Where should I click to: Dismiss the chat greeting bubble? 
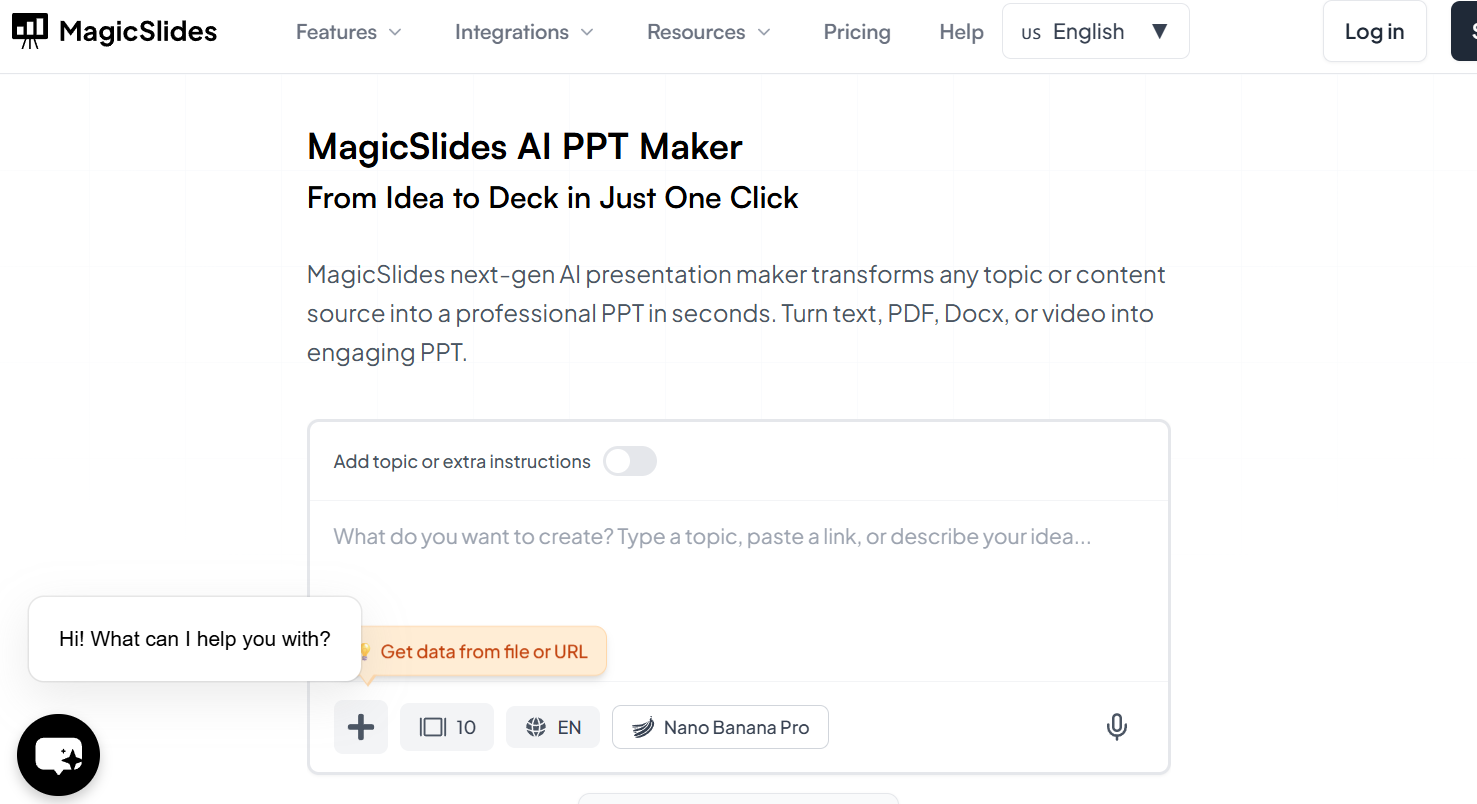click(194, 638)
